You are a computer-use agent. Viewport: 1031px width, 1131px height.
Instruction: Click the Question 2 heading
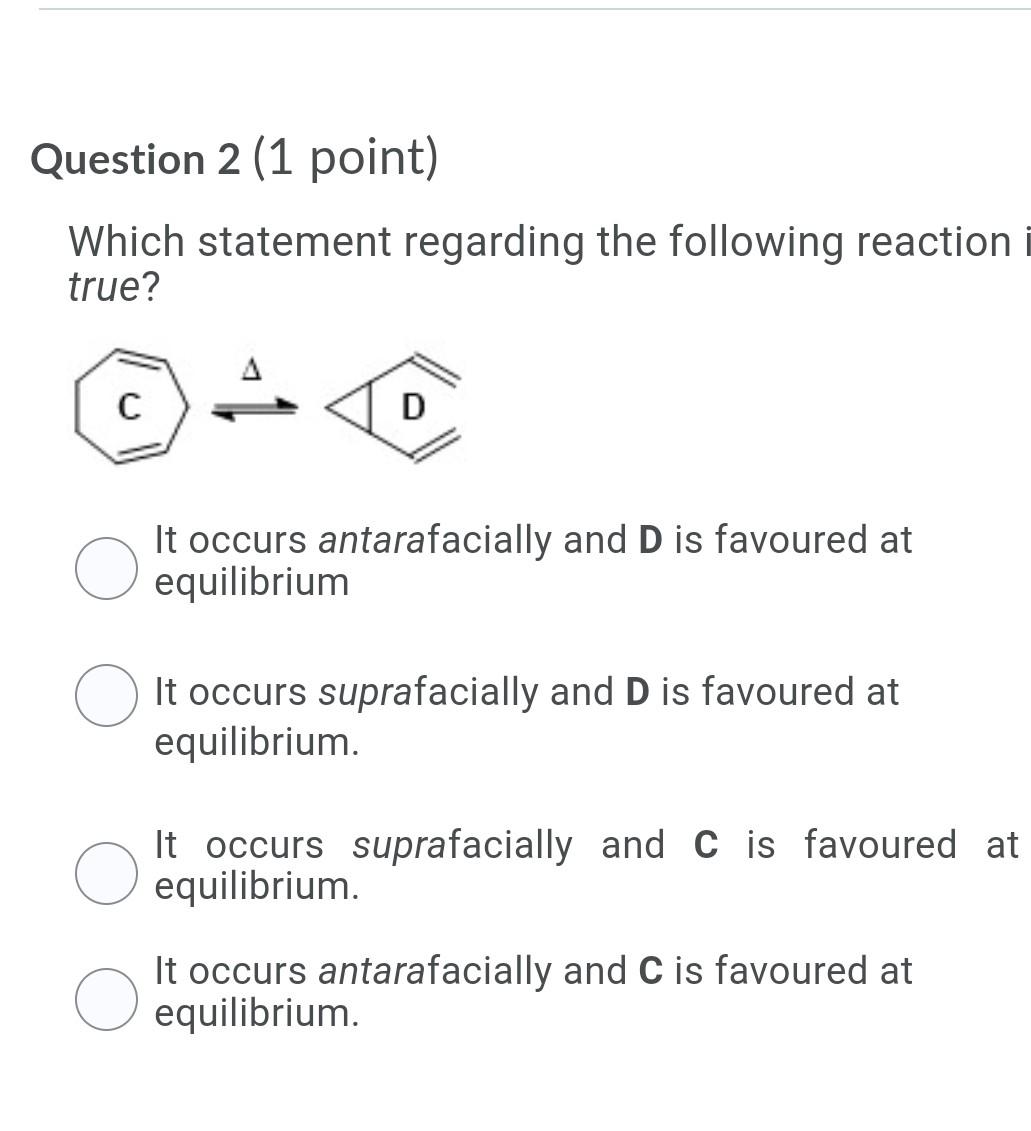135,159
